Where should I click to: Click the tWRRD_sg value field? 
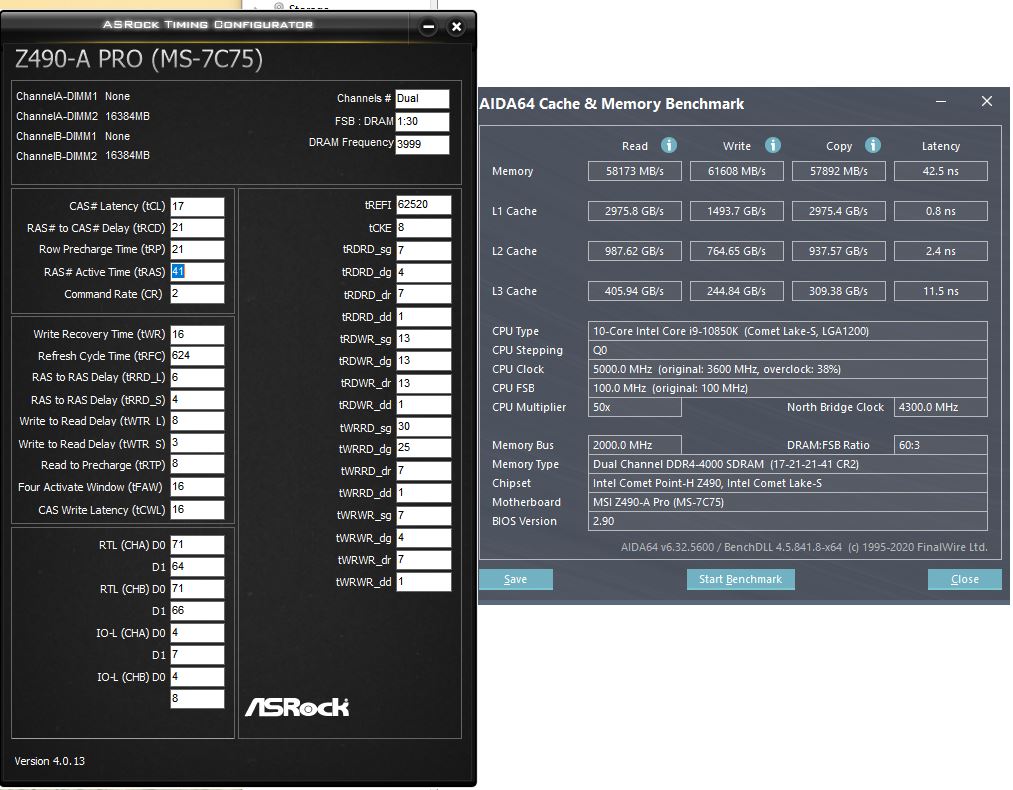click(x=423, y=427)
